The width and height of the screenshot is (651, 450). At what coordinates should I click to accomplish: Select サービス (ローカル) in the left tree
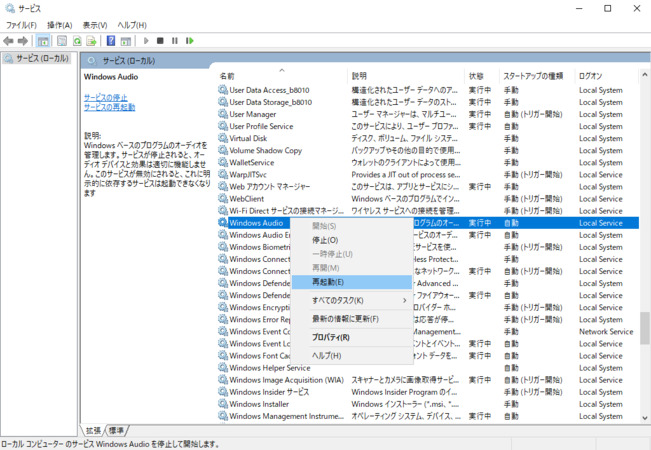coord(37,59)
